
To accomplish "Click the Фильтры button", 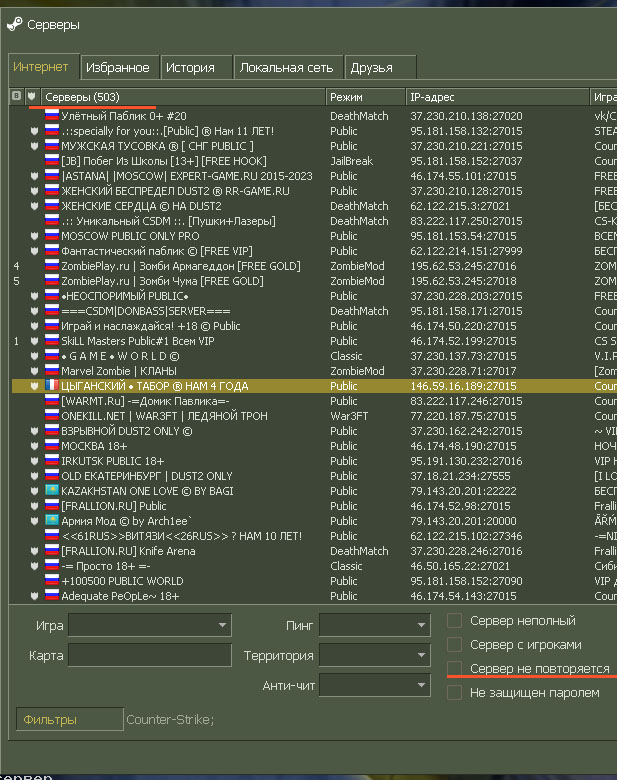I will tap(70, 719).
